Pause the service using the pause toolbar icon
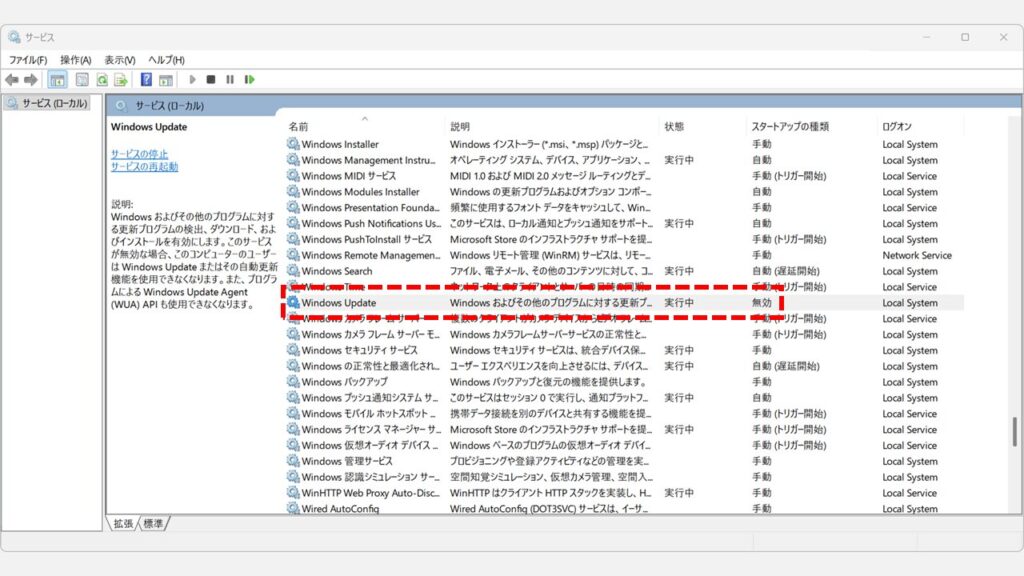Screen dimensions: 1024x576 (230, 80)
